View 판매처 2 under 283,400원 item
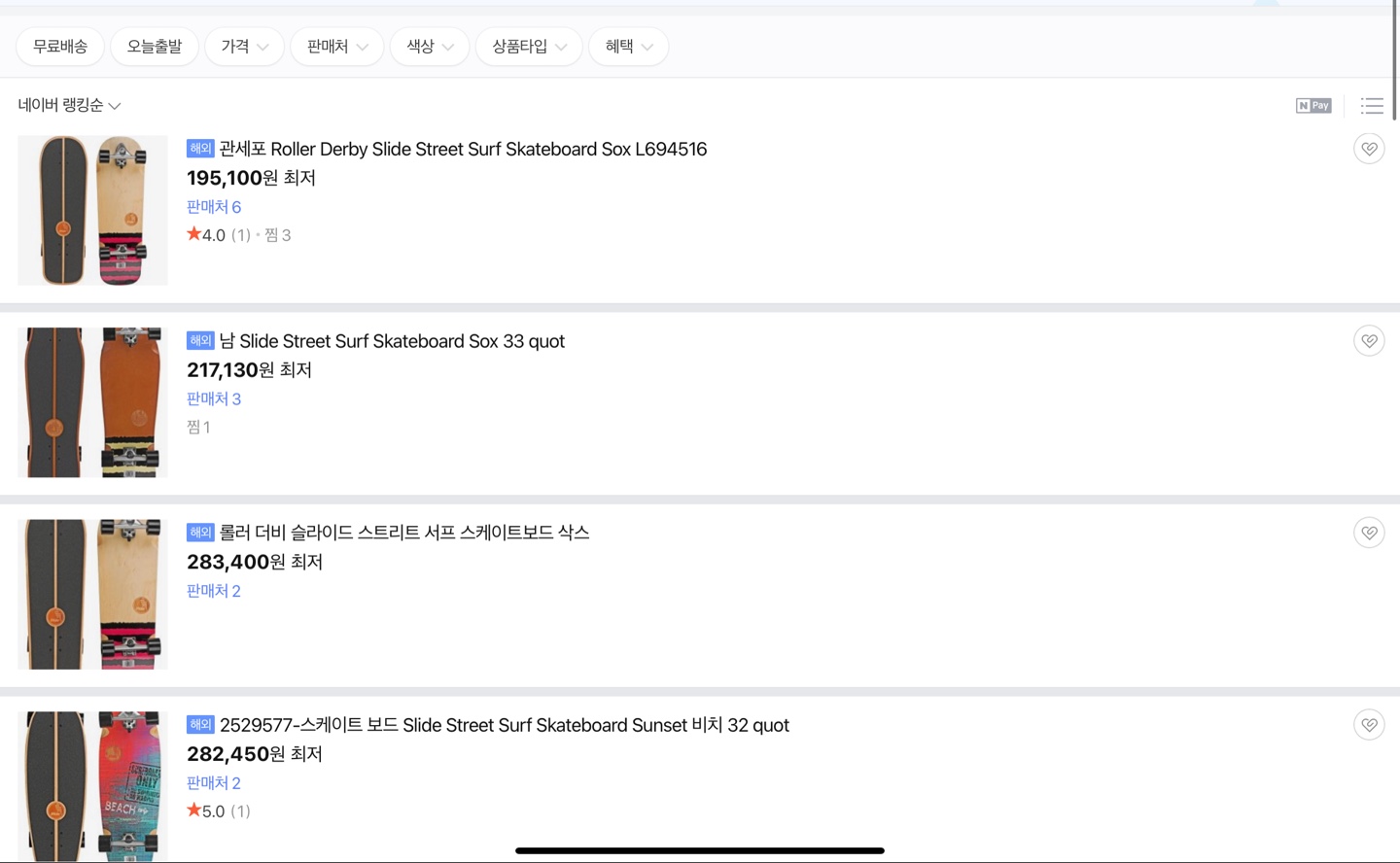Viewport: 1400px width, 863px height. [x=214, y=591]
